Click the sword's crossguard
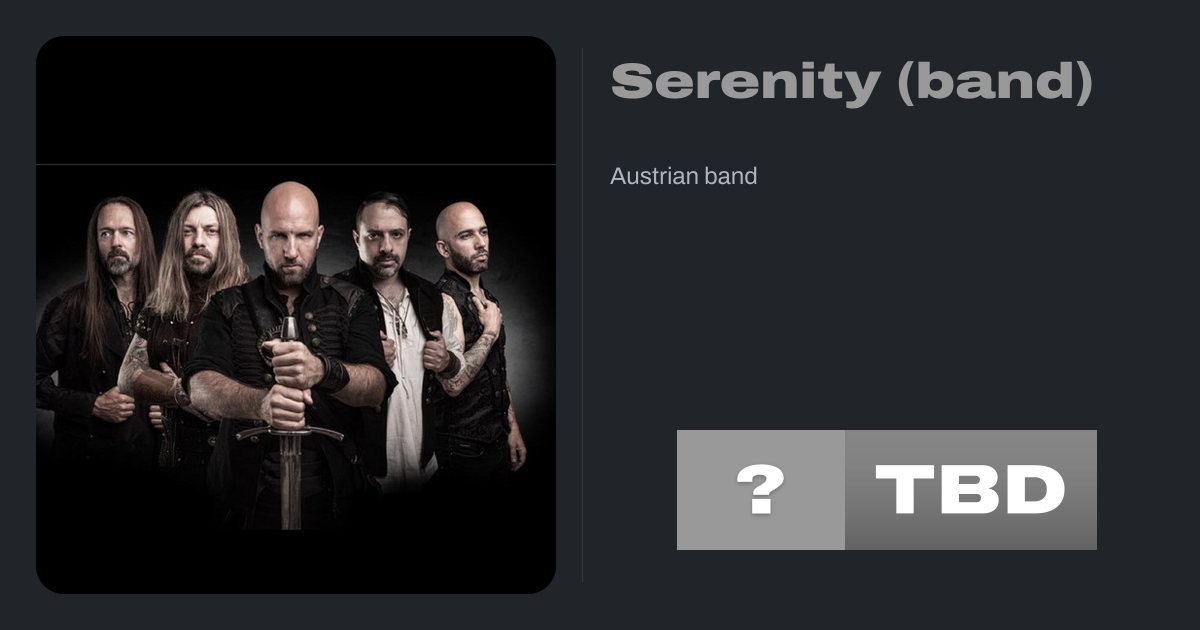1200x630 pixels. click(x=288, y=433)
